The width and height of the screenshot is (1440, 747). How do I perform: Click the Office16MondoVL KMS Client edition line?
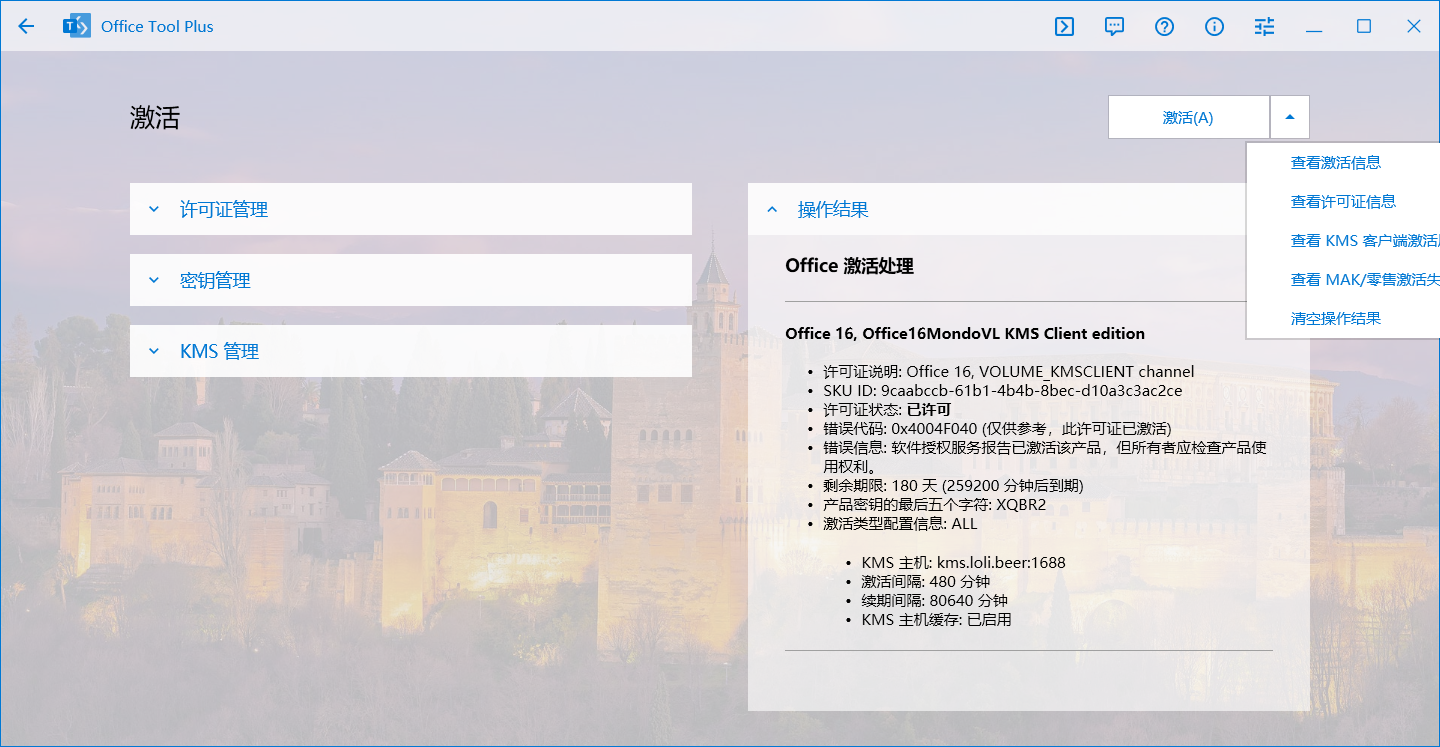[x=965, y=334]
